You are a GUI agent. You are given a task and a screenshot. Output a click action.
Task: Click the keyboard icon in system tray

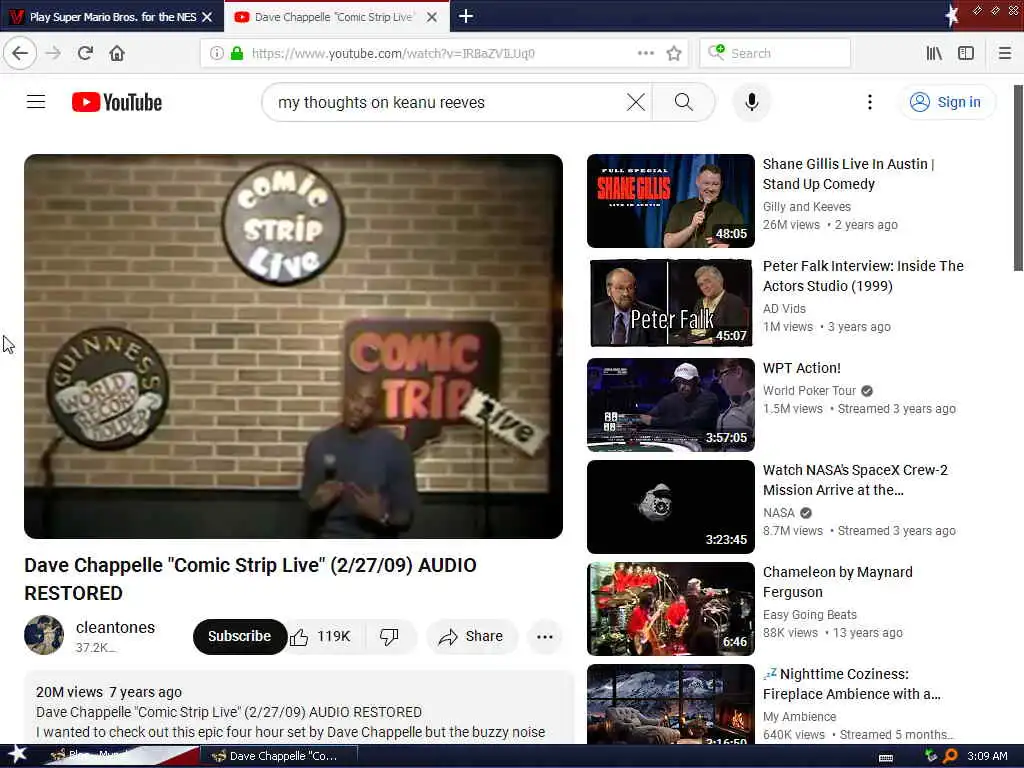coord(886,758)
